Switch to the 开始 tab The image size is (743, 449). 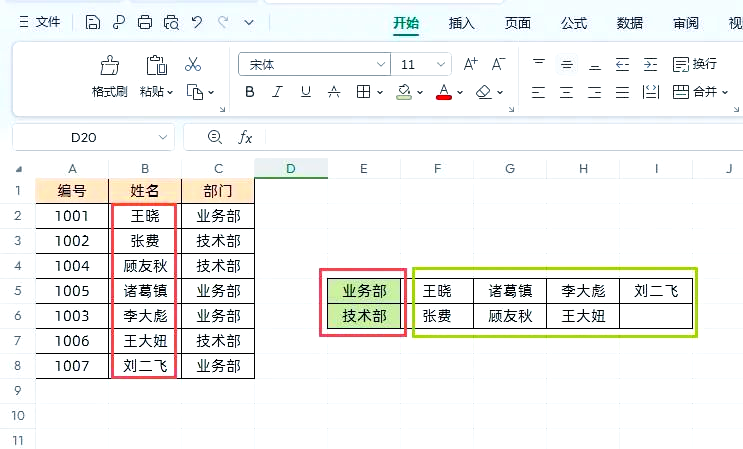click(x=406, y=23)
